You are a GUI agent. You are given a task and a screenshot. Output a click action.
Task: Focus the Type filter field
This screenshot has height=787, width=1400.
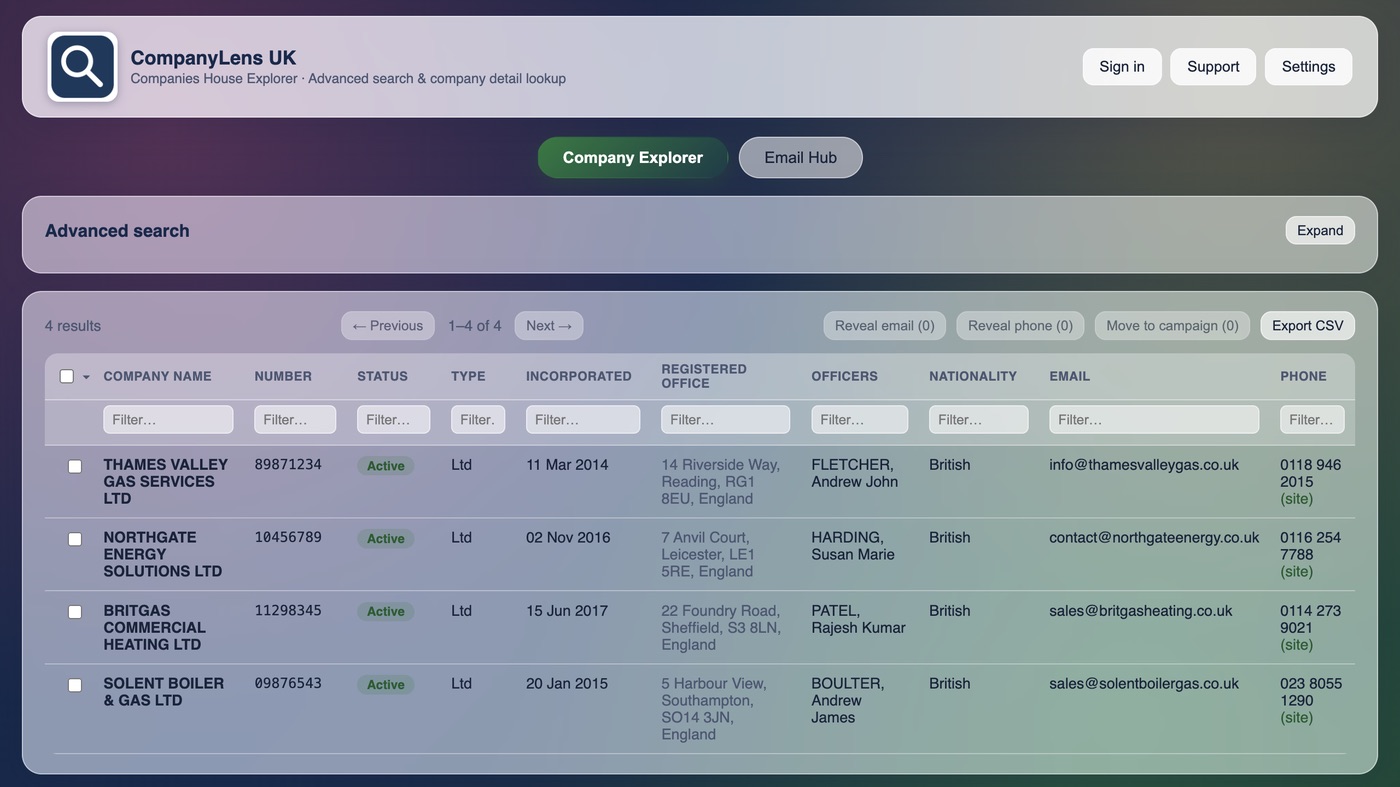(478, 420)
